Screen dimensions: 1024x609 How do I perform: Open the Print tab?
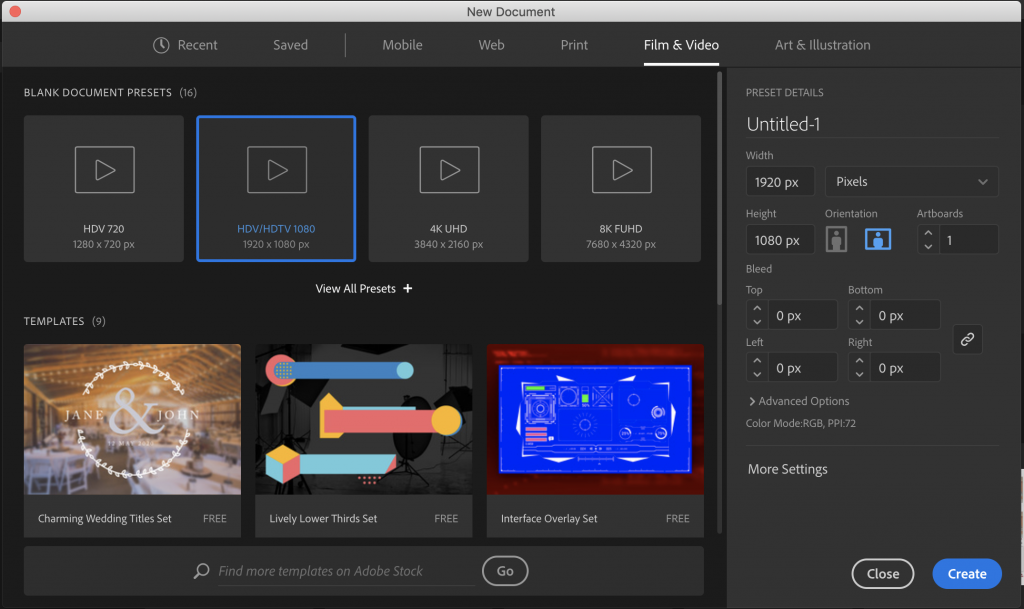(x=574, y=45)
